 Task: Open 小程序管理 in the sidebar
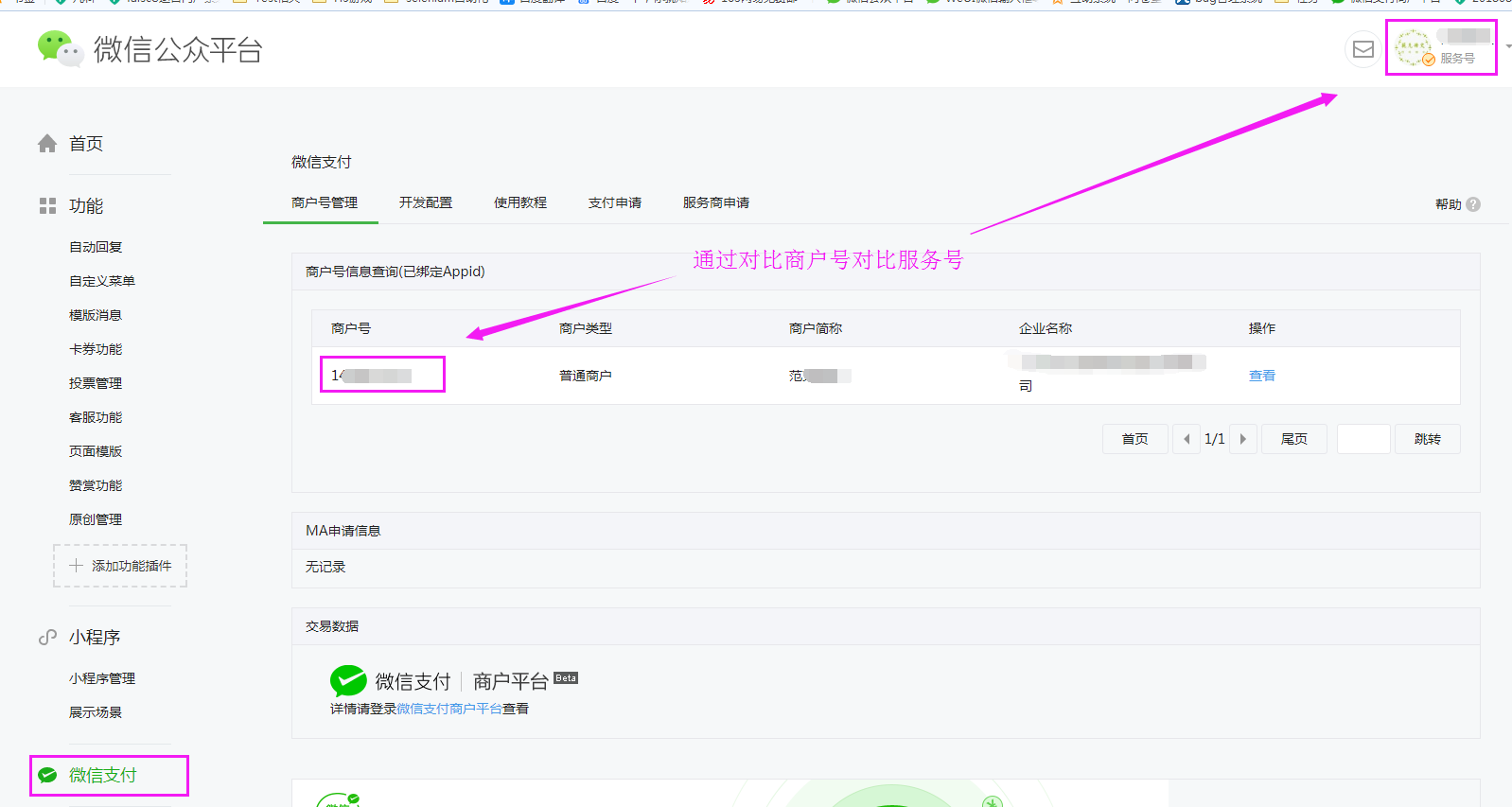102,678
